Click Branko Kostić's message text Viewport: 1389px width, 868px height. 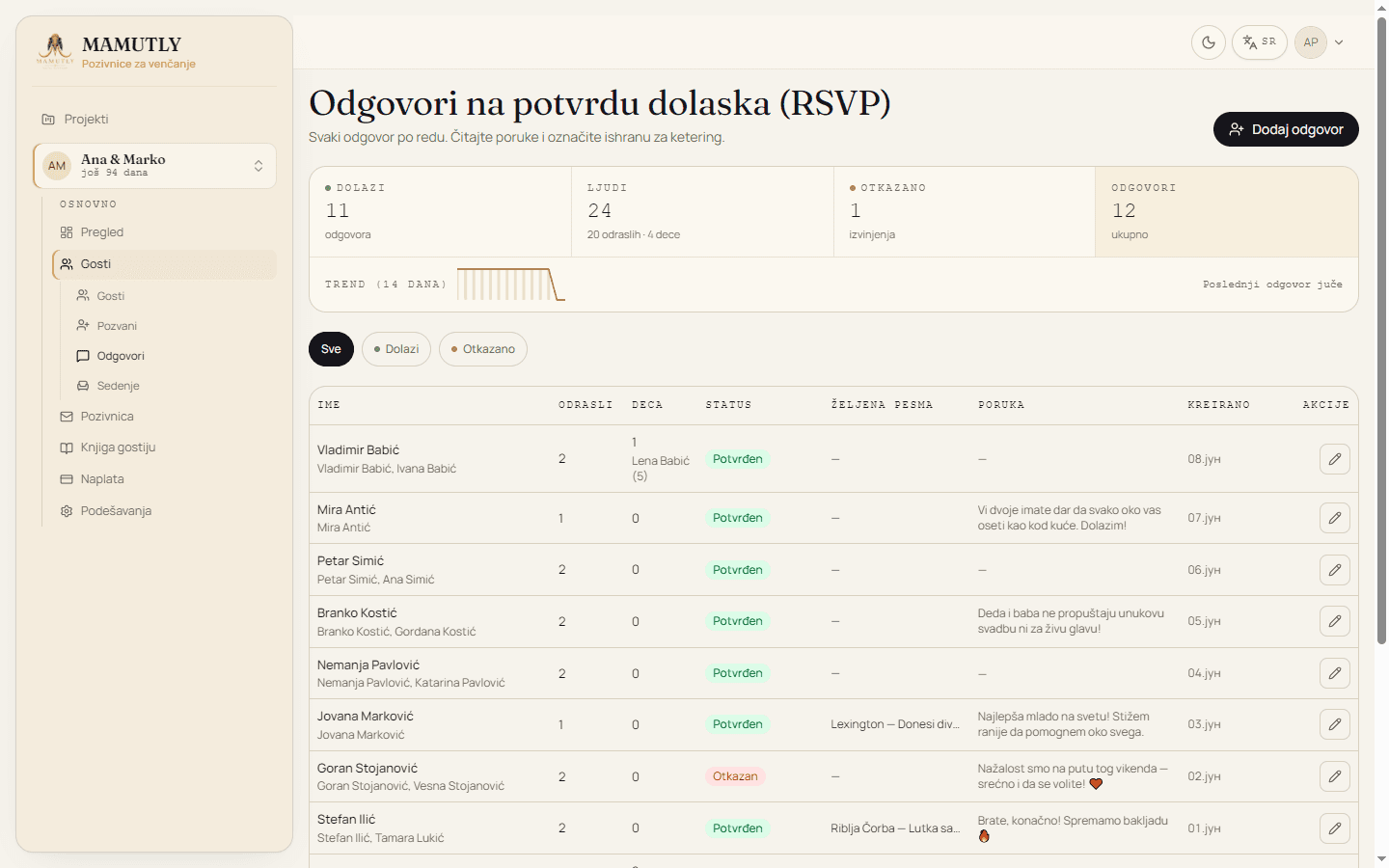[1071, 621]
